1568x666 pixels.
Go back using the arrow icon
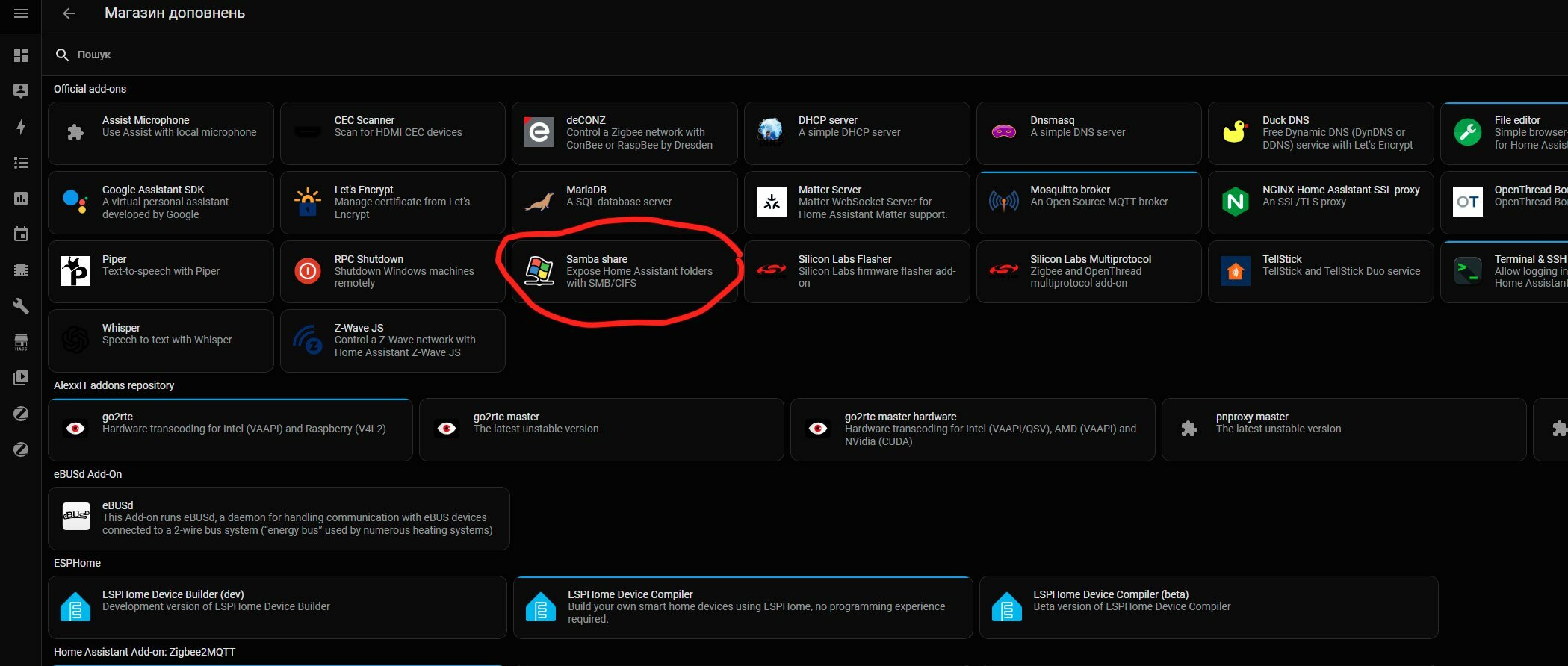coord(69,13)
